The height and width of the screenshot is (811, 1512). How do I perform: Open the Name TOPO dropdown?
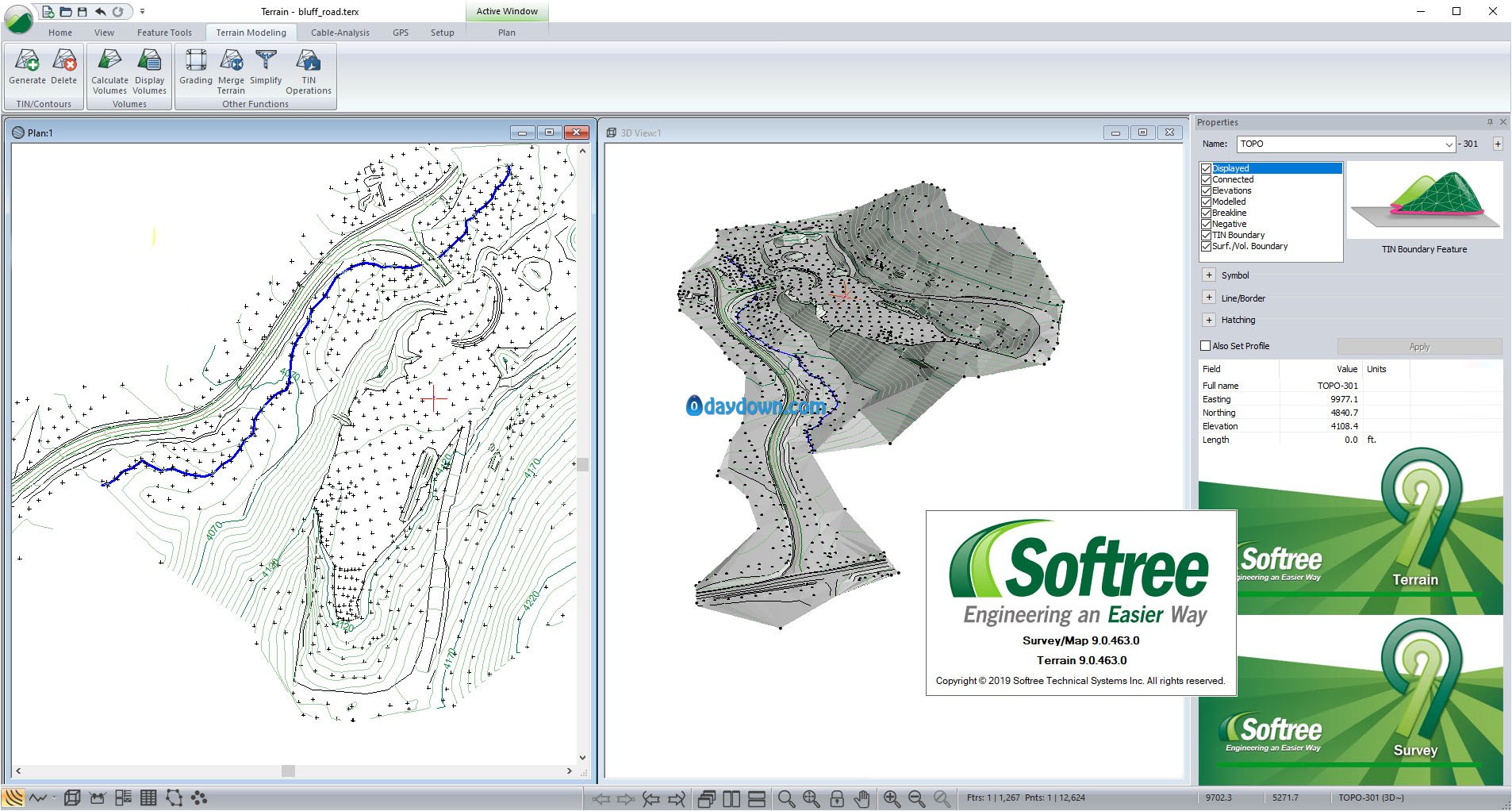[x=1449, y=144]
